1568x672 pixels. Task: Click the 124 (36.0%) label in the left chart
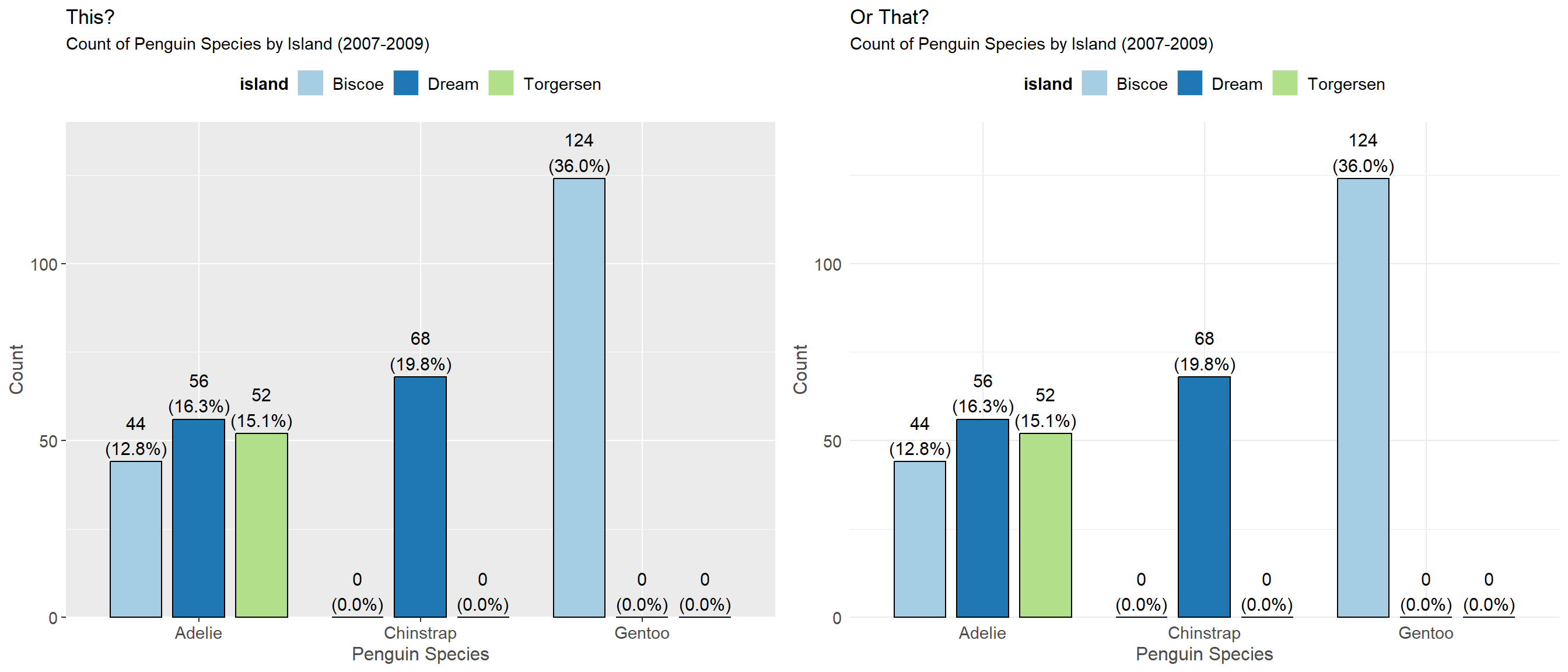coord(579,153)
